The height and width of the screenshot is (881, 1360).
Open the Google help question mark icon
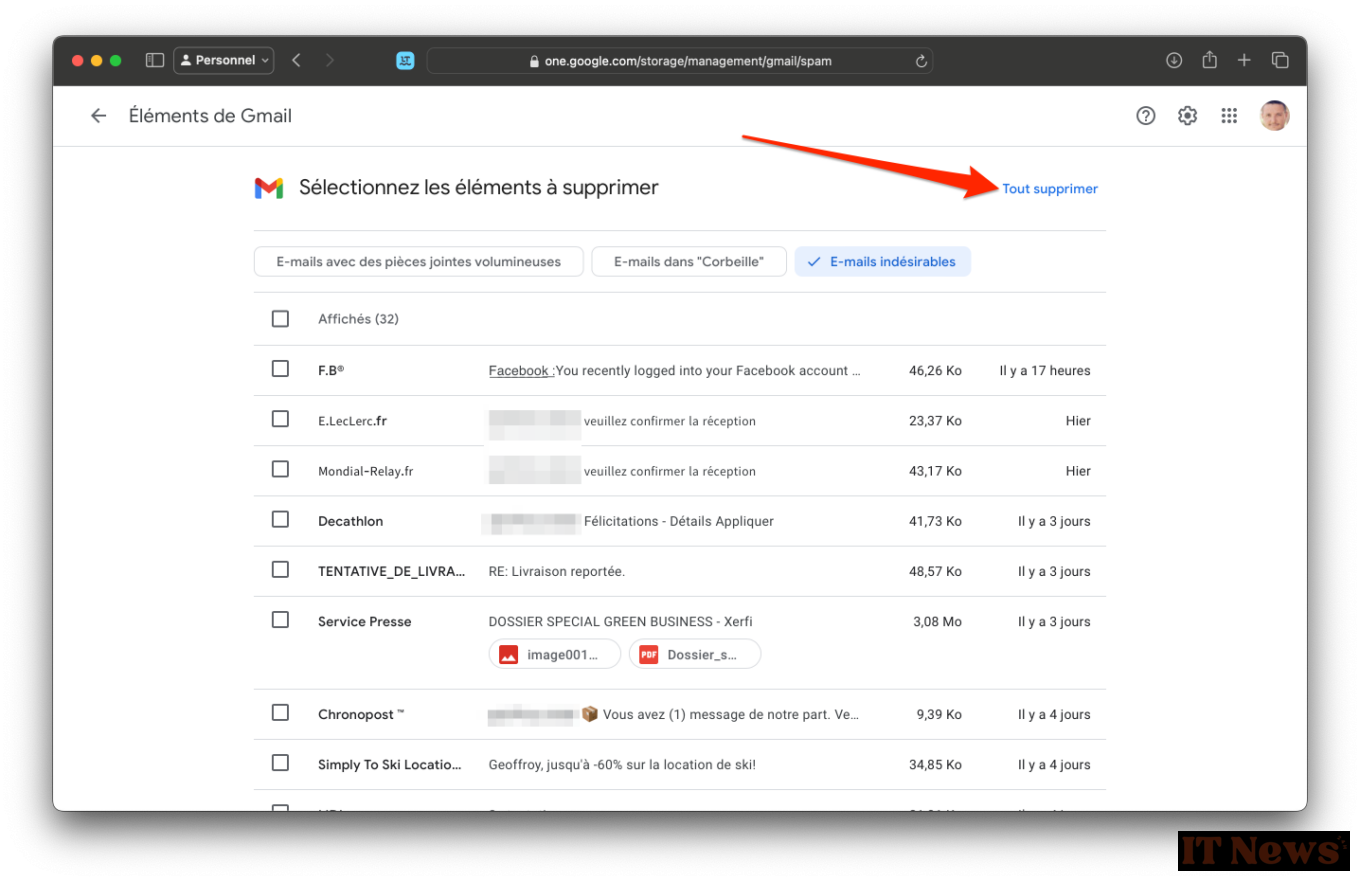click(1146, 116)
